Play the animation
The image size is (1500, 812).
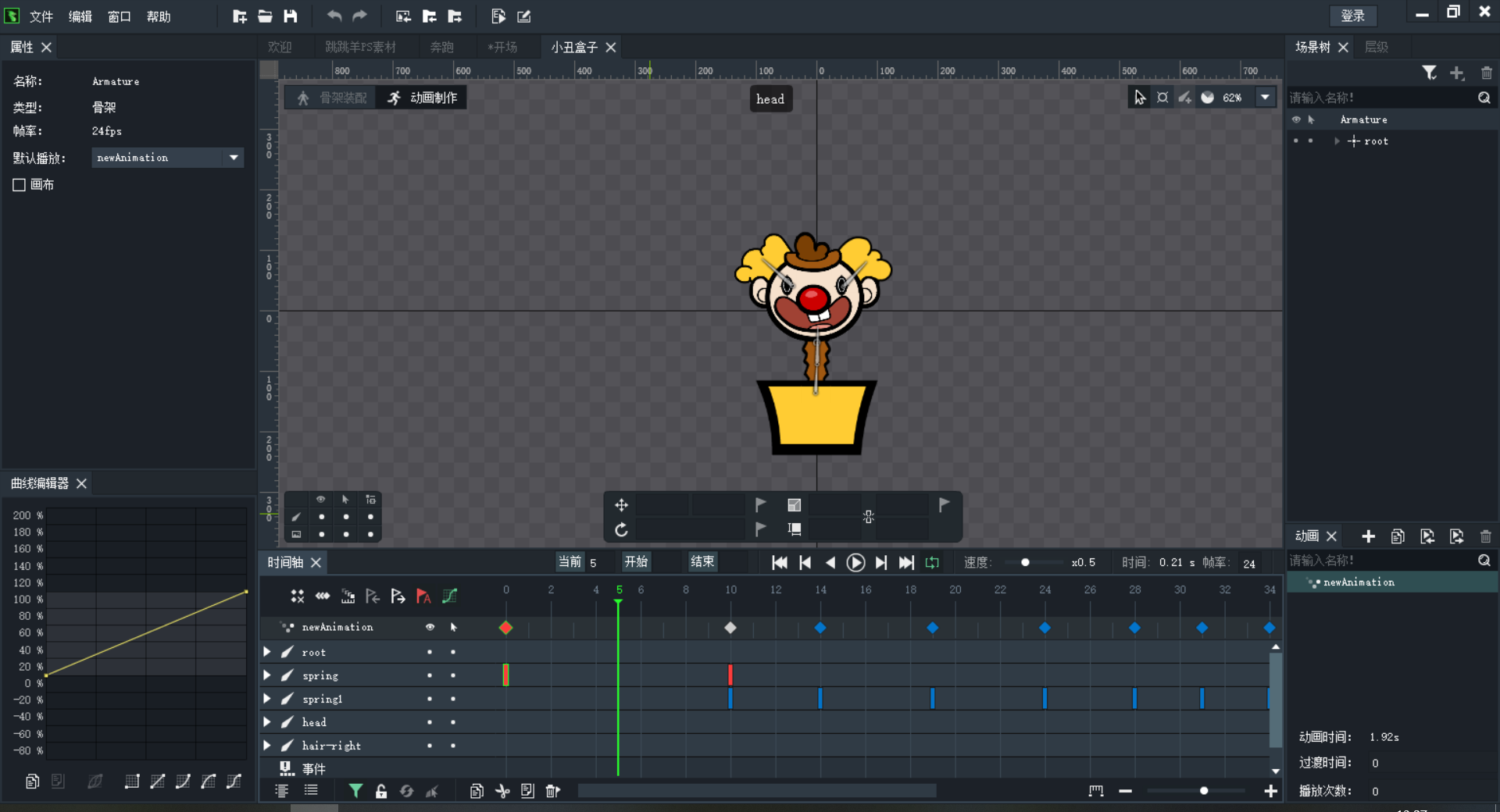pyautogui.click(x=855, y=562)
